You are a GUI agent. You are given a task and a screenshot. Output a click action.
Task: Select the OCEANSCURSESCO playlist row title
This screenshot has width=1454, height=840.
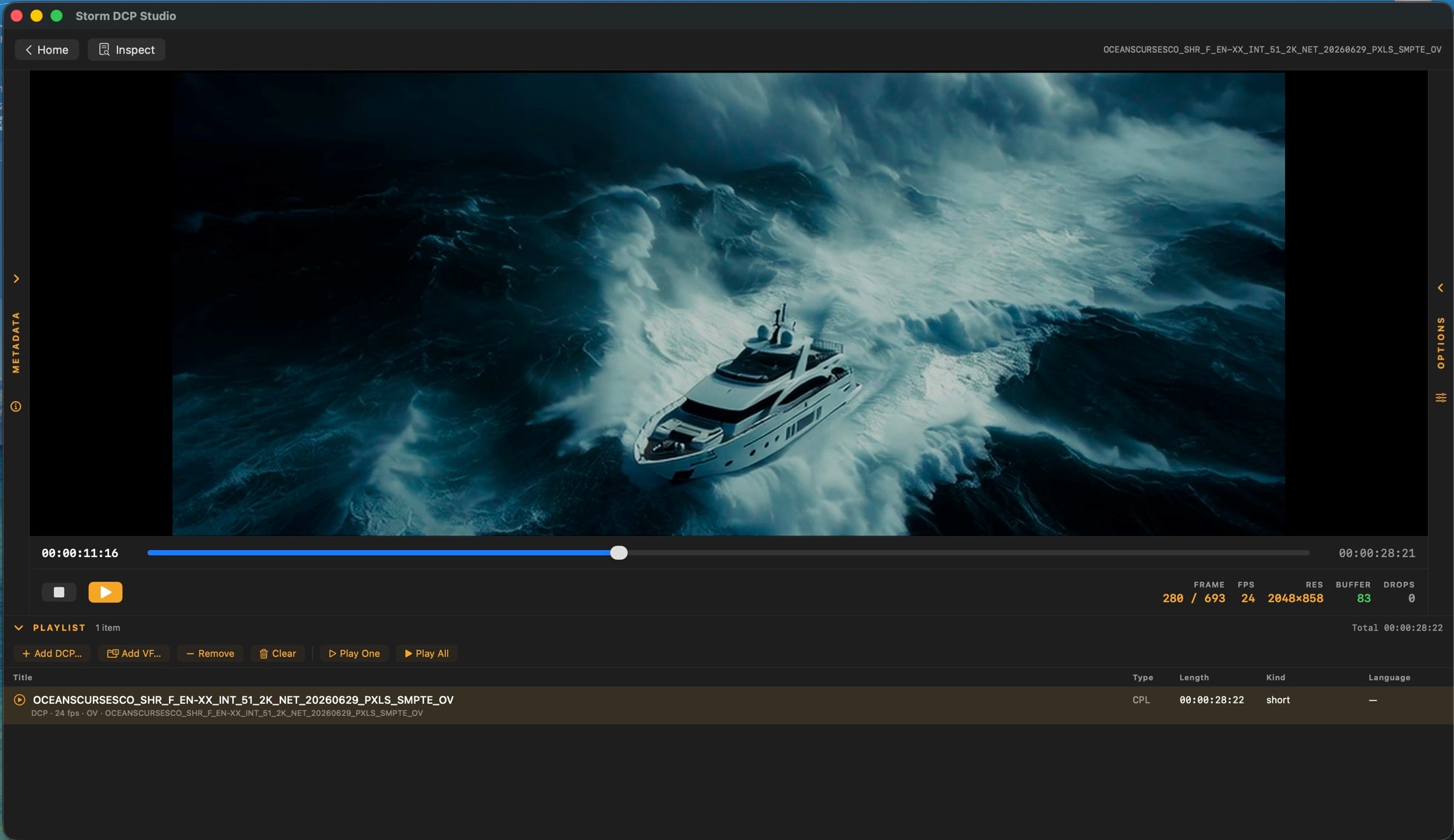click(x=243, y=700)
